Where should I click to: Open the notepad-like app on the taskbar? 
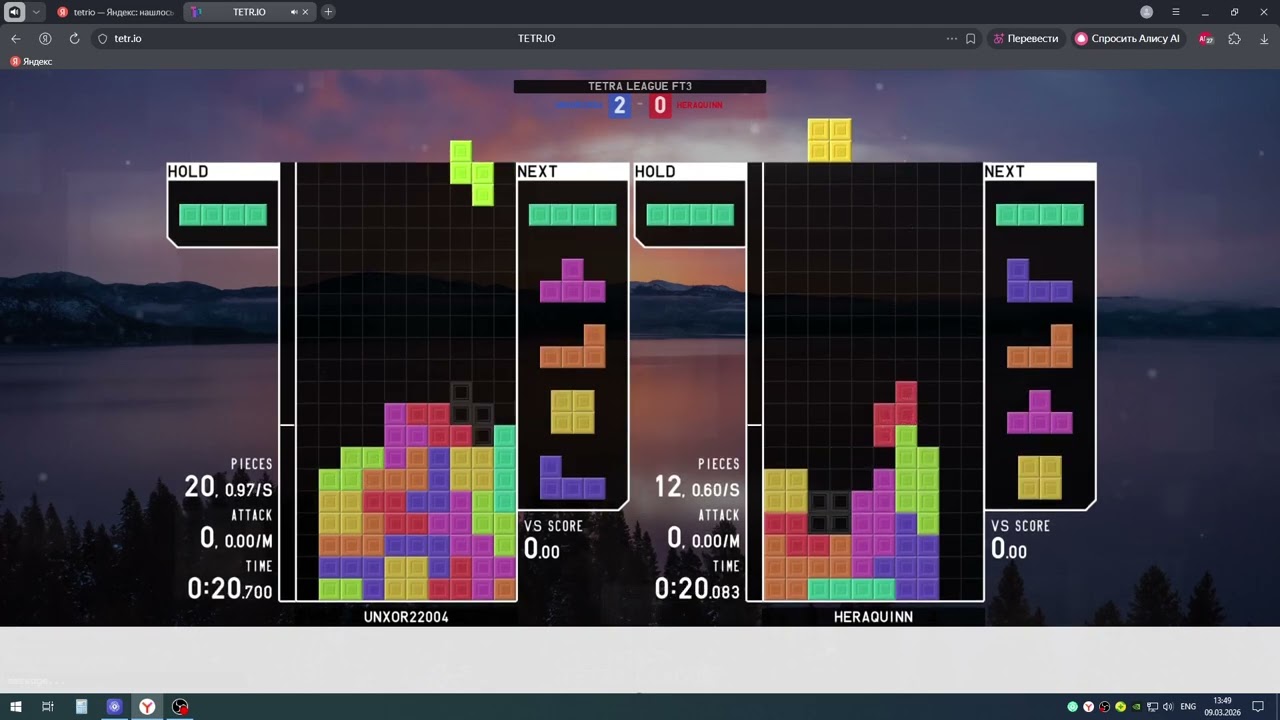pos(81,706)
